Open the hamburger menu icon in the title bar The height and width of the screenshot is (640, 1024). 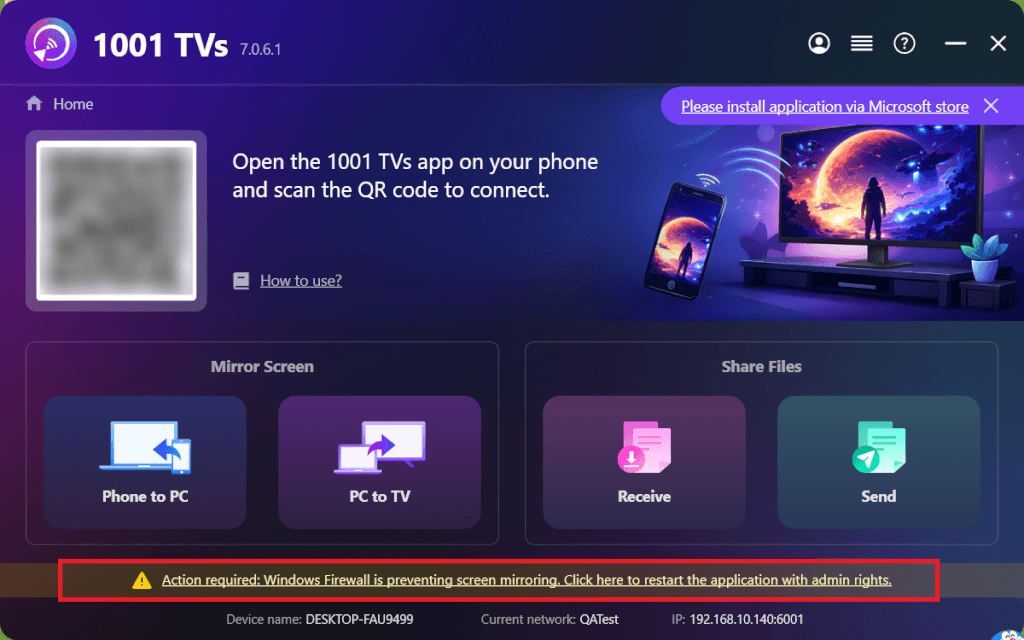pos(861,44)
